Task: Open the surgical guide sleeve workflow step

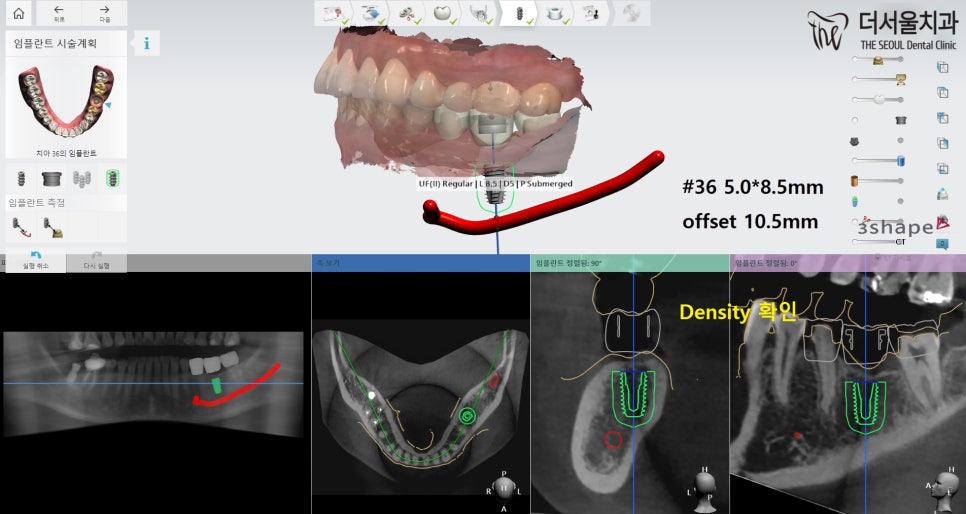Action: click(553, 13)
